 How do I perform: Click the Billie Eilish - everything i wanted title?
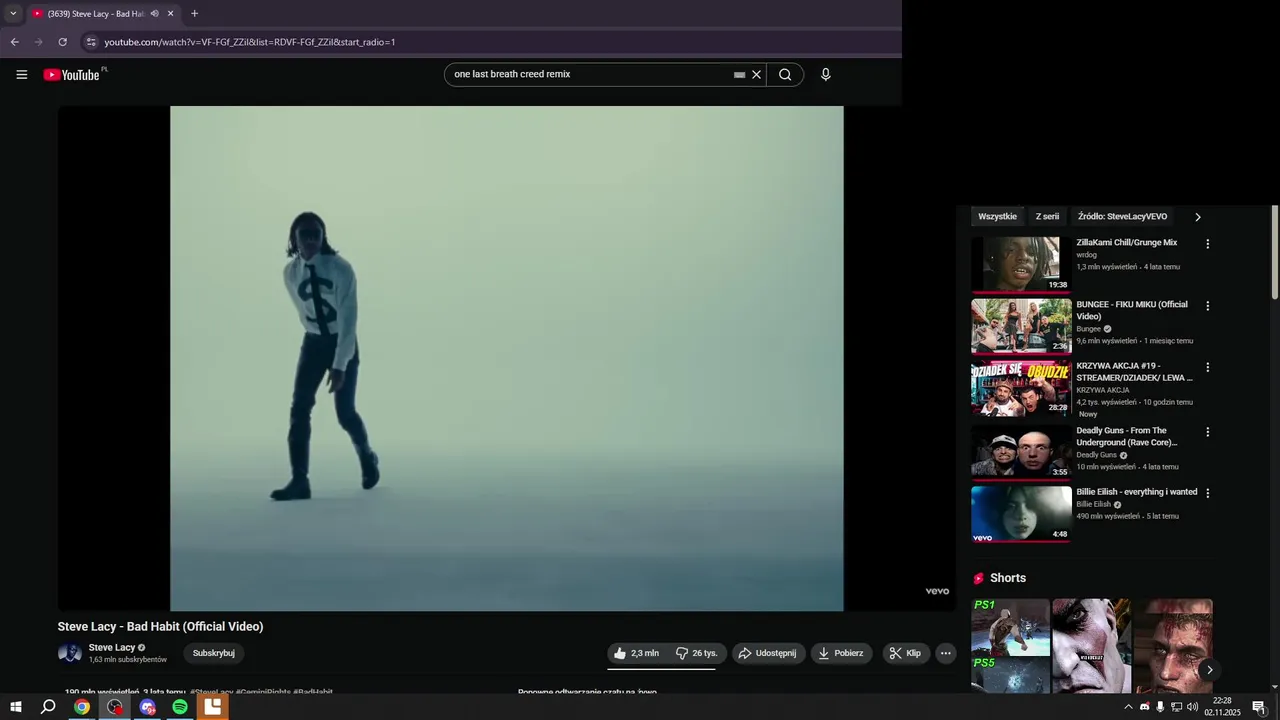click(x=1136, y=492)
